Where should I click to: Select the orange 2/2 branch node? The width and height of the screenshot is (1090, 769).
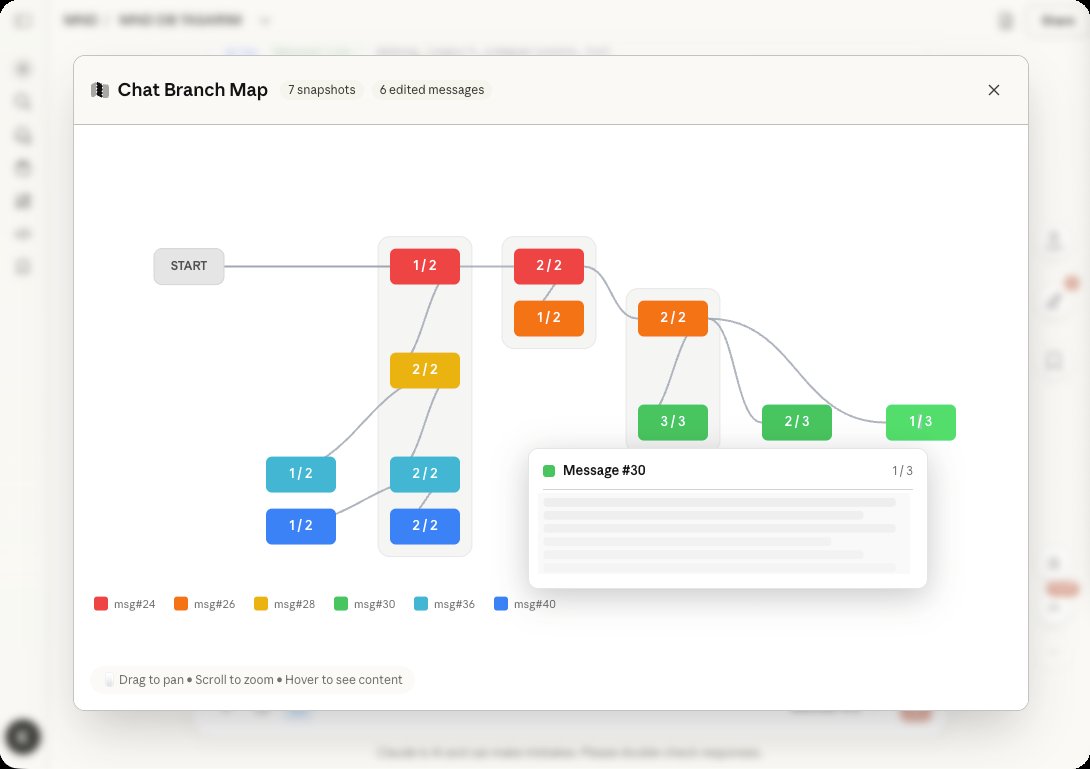pyautogui.click(x=673, y=318)
